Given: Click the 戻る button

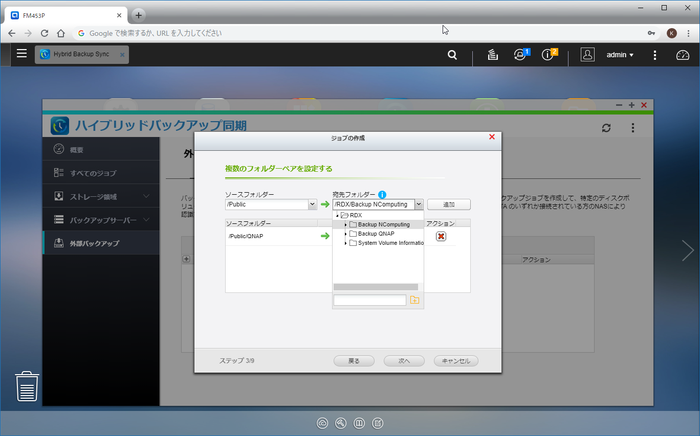Looking at the screenshot, I should 354,361.
